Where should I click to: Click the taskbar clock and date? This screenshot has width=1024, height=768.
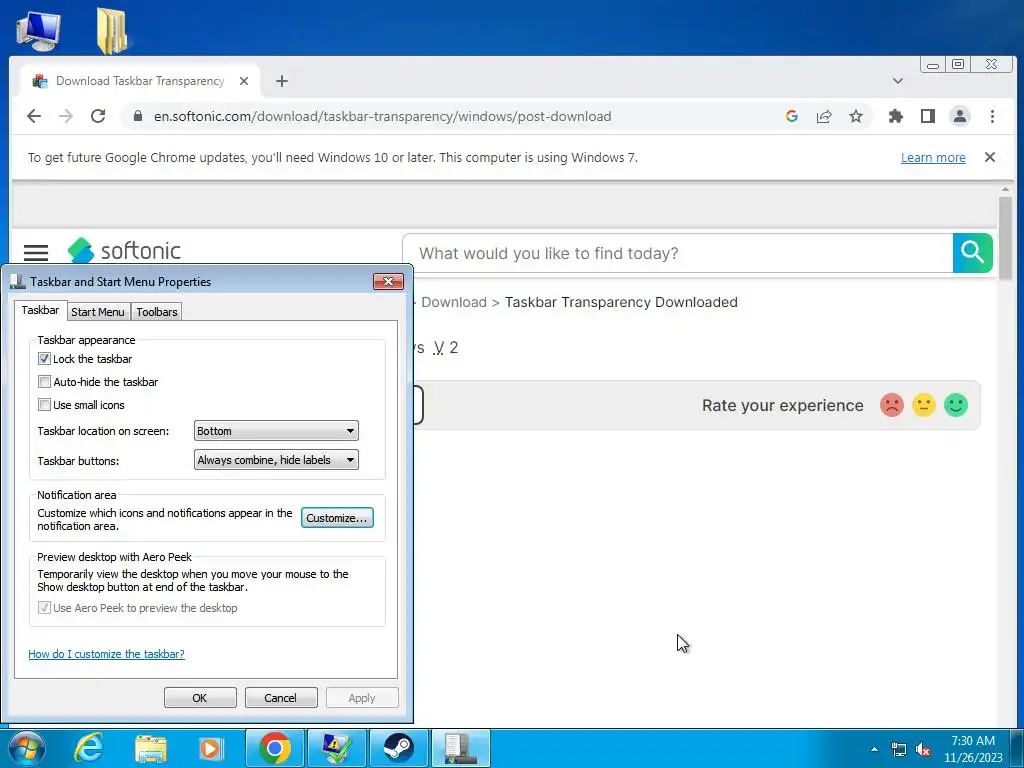tap(973, 749)
